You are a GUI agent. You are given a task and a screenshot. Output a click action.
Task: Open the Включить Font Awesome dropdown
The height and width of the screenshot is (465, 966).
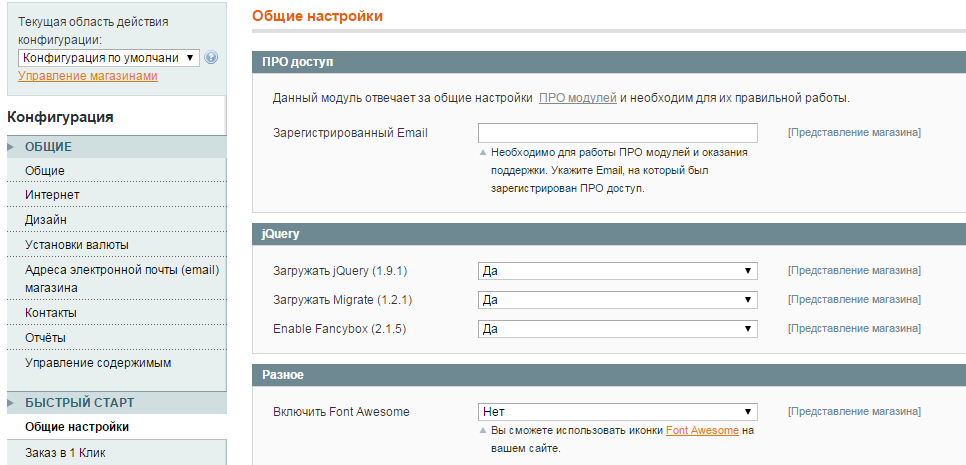(x=617, y=412)
